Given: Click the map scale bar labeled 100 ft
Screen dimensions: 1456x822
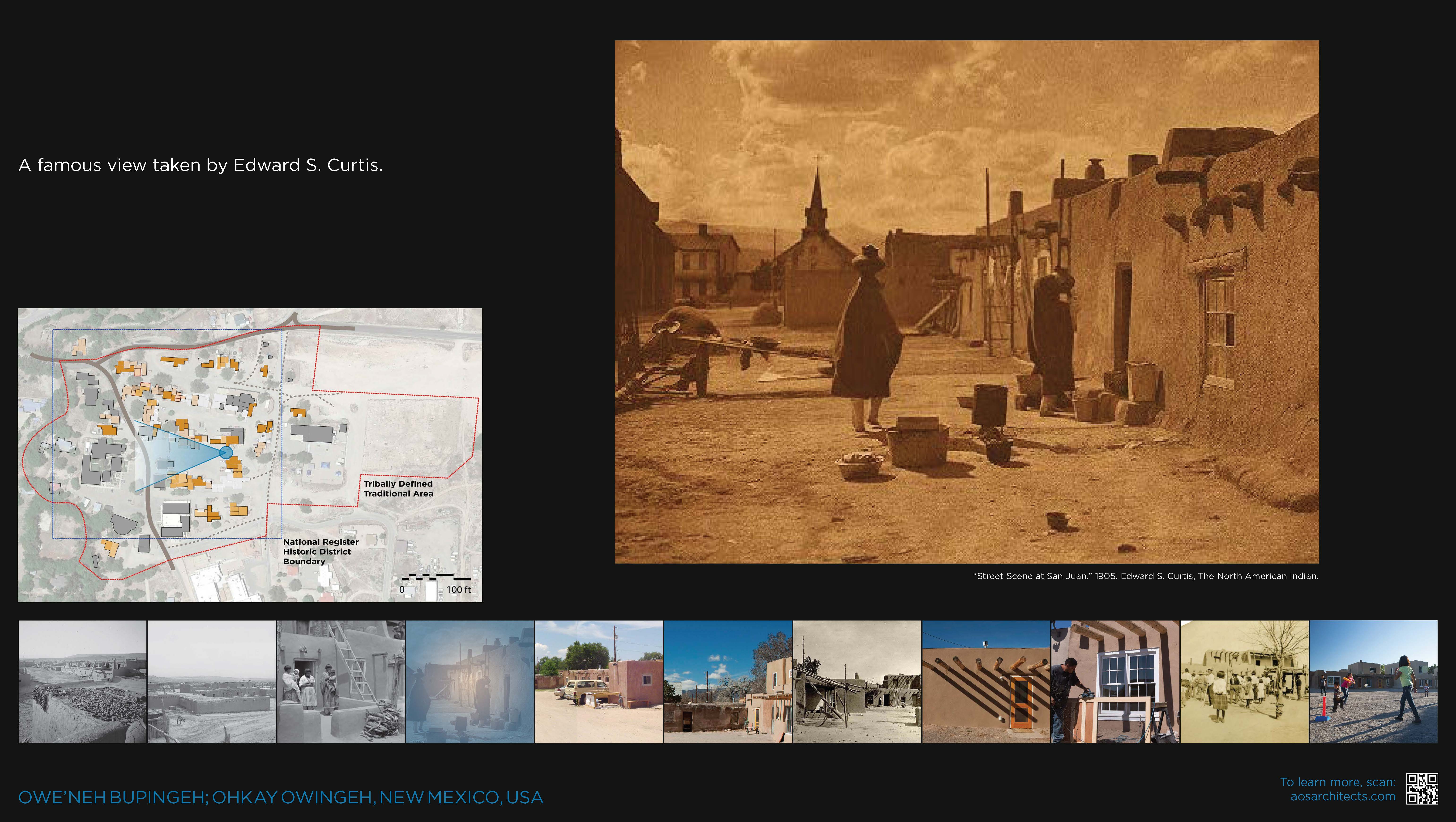Looking at the screenshot, I should pos(436,578).
